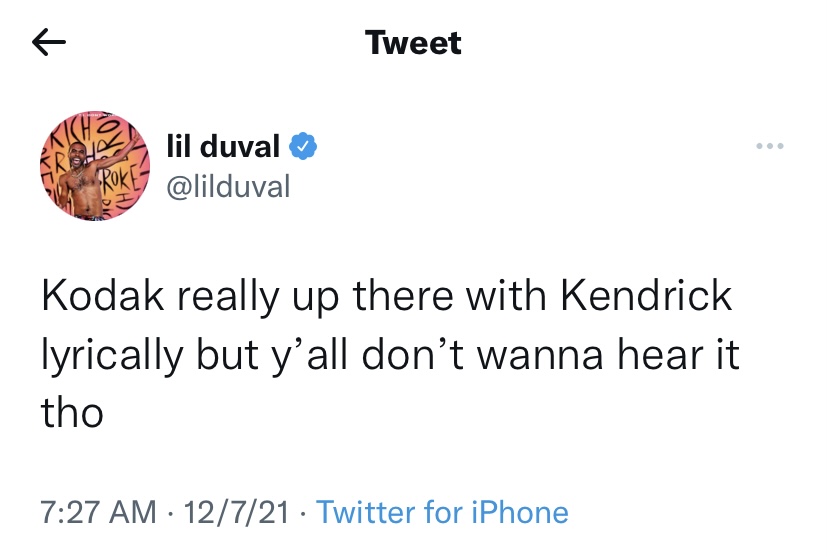The width and height of the screenshot is (827, 557).
Task: Click the word lyrically in the tweet
Action: pyautogui.click(x=112, y=356)
